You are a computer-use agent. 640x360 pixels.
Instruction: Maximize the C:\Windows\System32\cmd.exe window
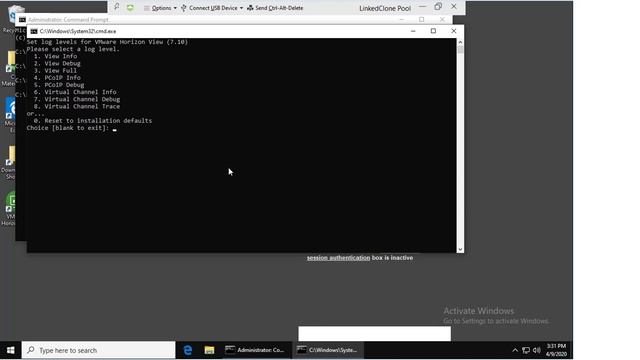(433, 31)
